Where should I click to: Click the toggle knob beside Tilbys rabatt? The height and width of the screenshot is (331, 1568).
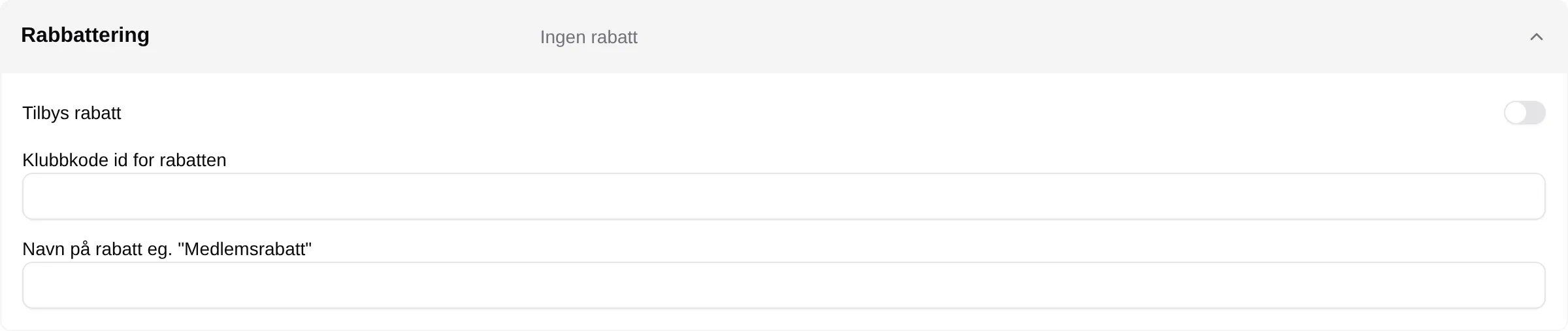[1516, 113]
